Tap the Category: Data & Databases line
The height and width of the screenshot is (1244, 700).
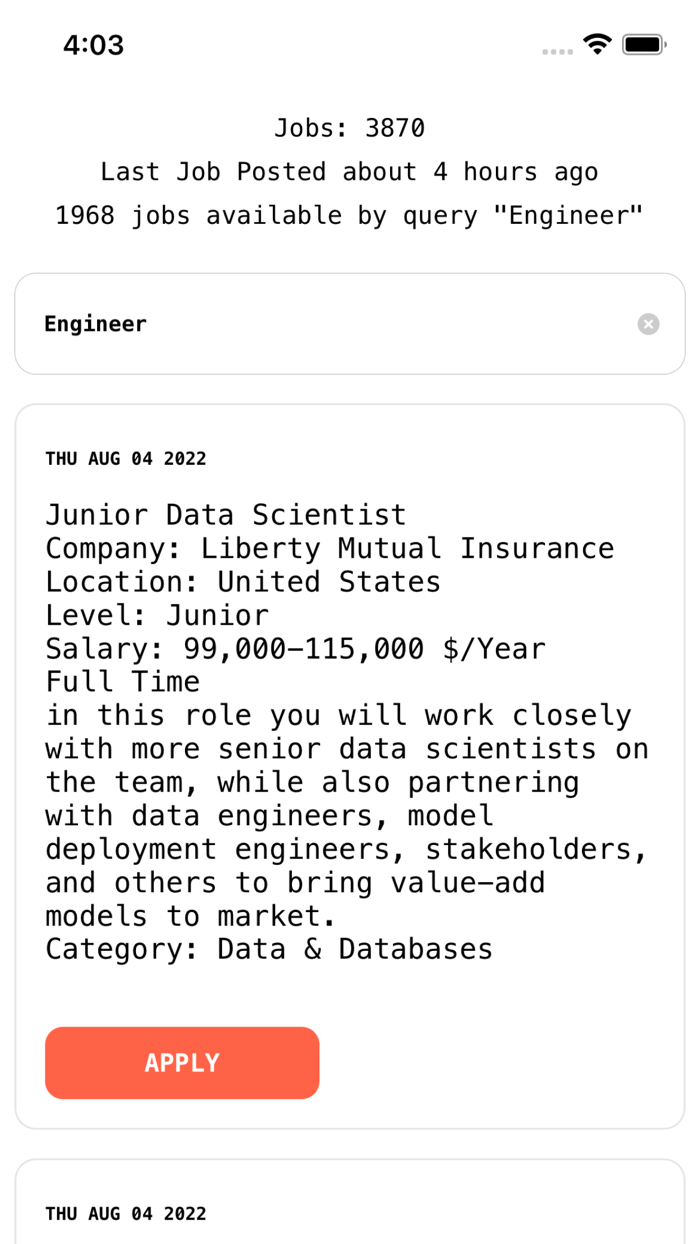coord(269,949)
